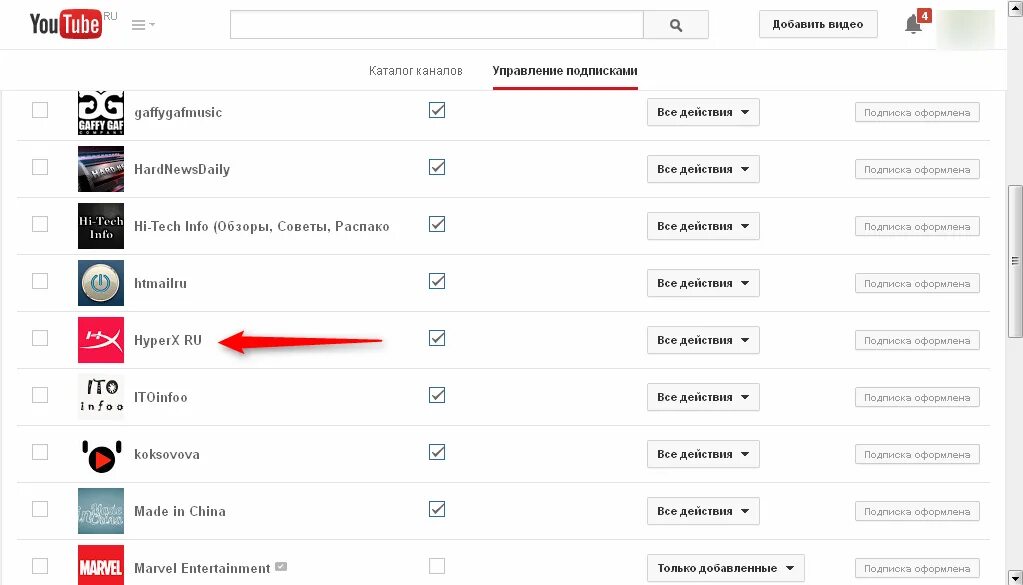Open the ITOinfoo channel name link
This screenshot has height=585, width=1023.
[160, 397]
